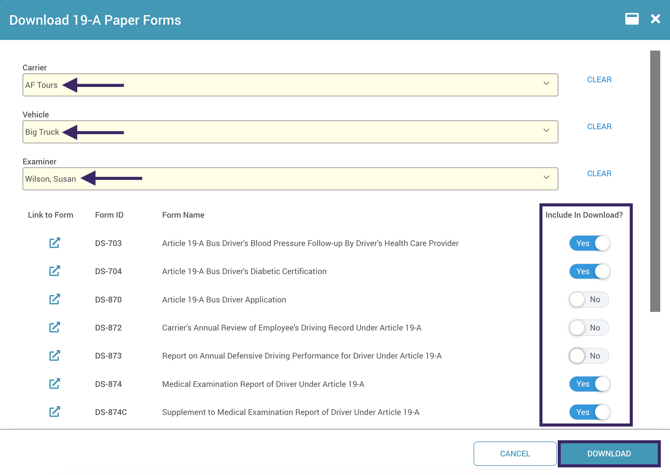
Task: Open the DS-874C form link icon
Action: pos(55,411)
